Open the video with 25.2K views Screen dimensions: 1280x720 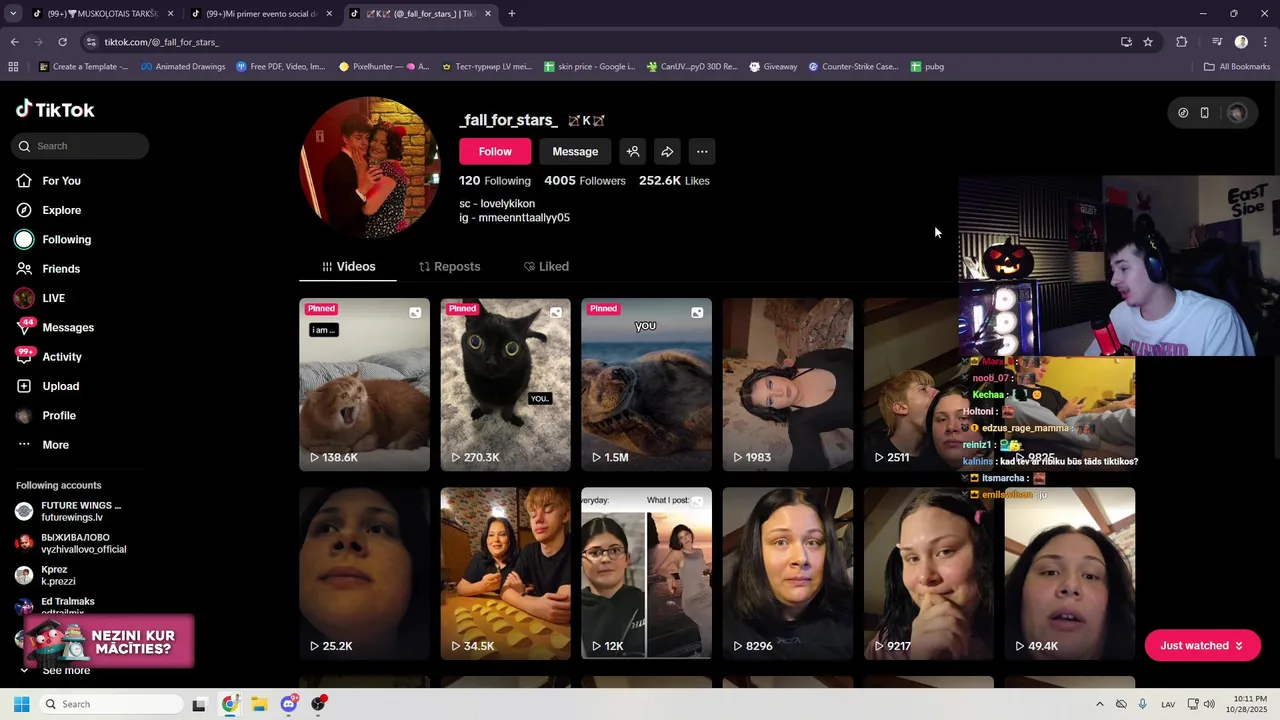(x=364, y=573)
